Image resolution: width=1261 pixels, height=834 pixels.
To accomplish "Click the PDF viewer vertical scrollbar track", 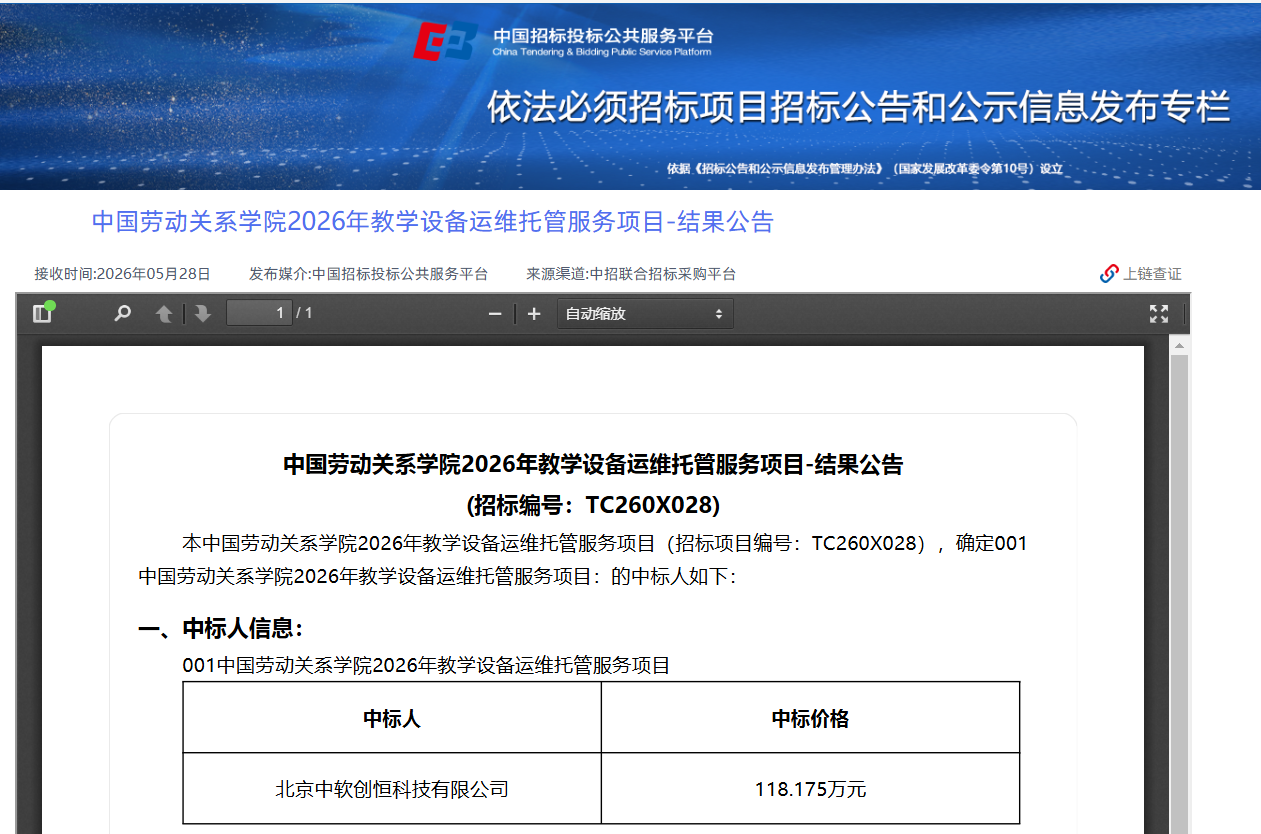I will click(x=1179, y=594).
